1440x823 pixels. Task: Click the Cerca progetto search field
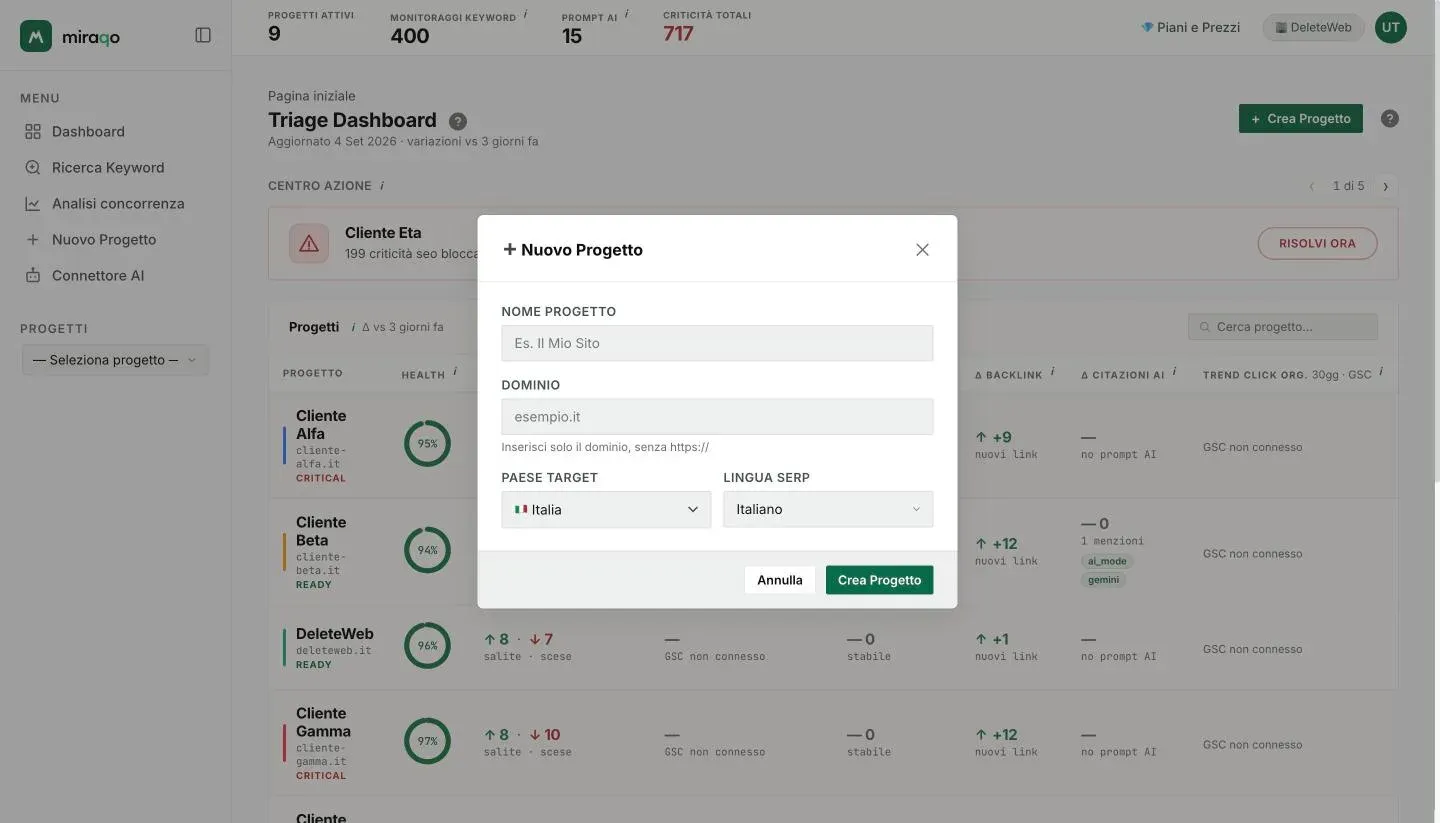(1282, 327)
